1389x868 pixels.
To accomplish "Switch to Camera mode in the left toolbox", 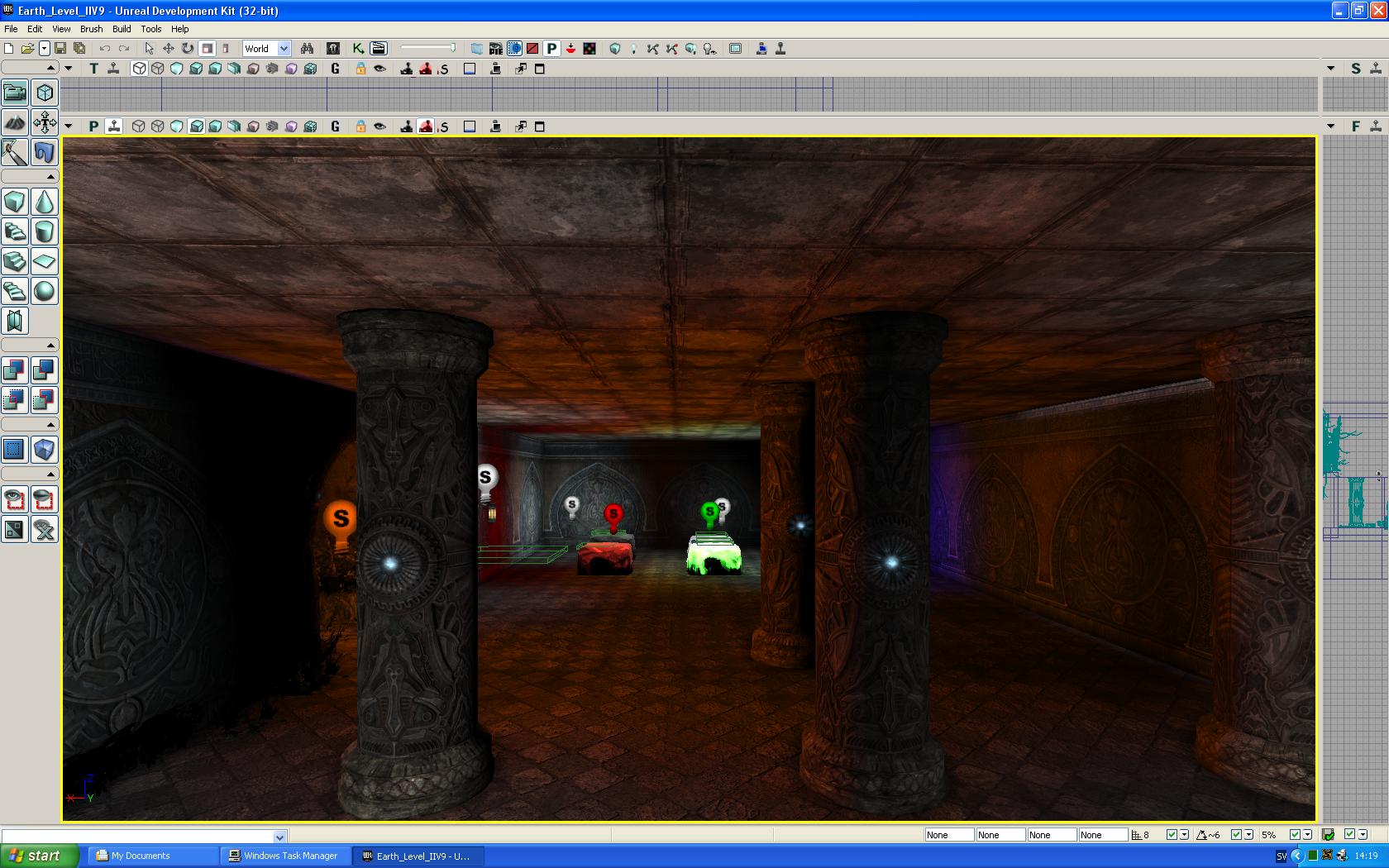I will pos(15,93).
